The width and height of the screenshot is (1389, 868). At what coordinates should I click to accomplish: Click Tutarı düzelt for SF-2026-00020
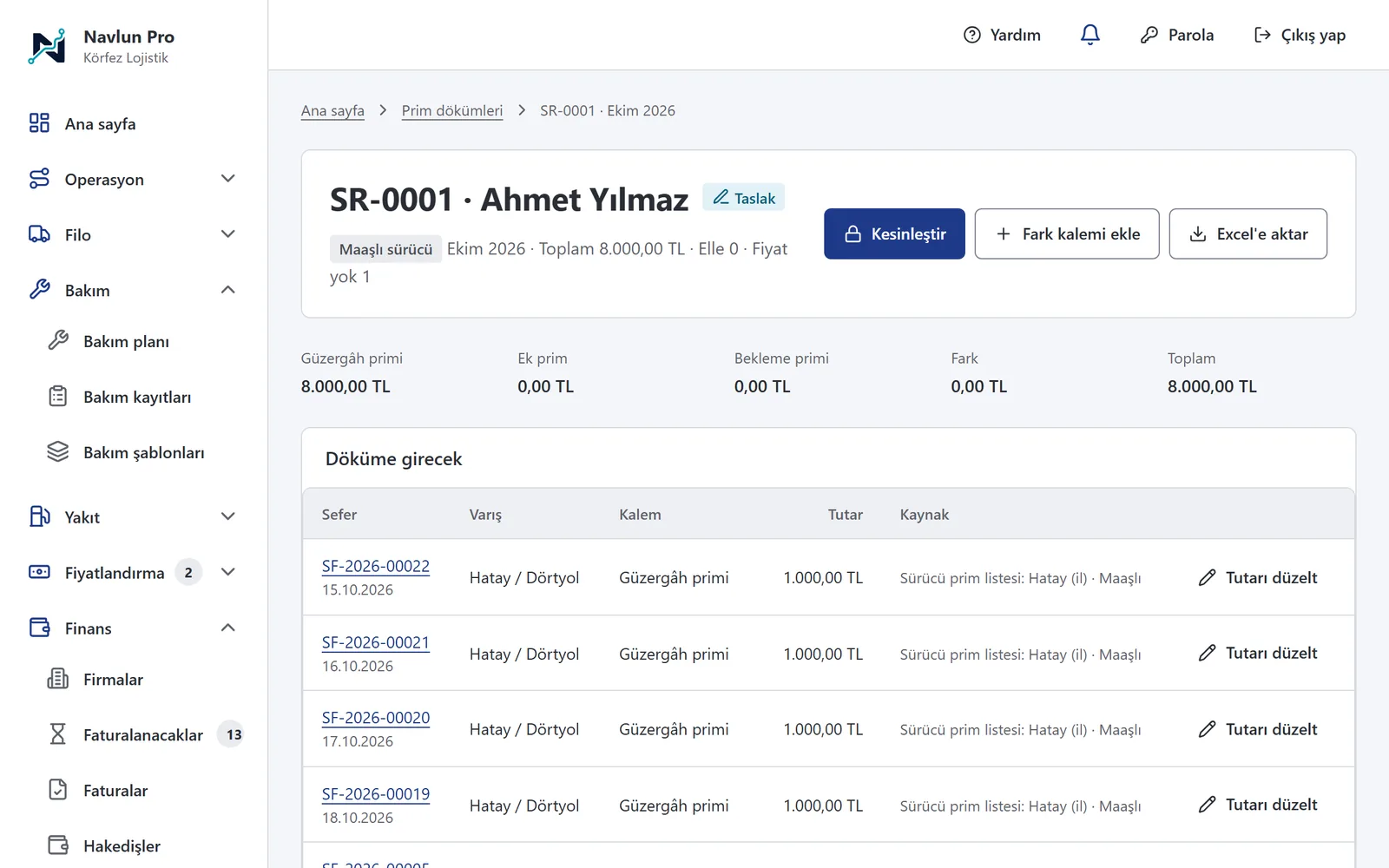(1258, 729)
